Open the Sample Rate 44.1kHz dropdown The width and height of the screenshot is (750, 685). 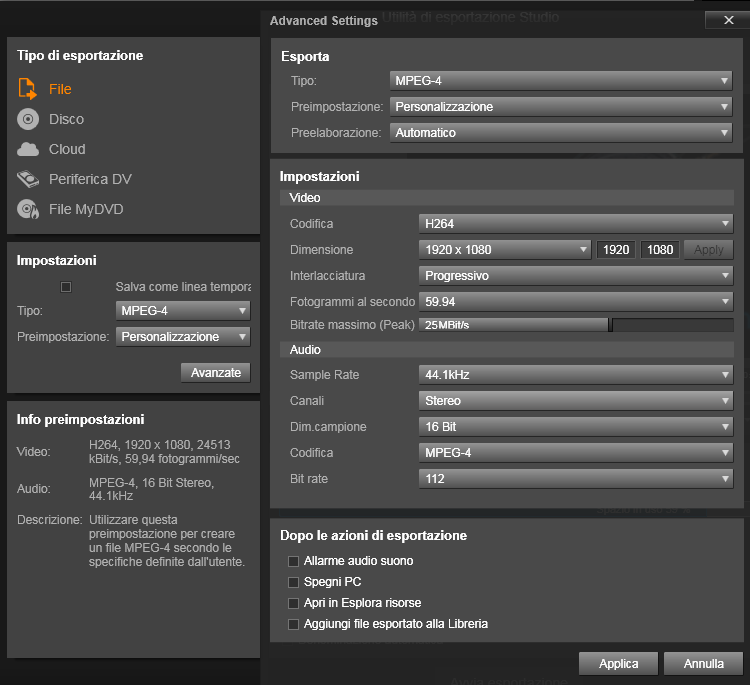tap(575, 375)
